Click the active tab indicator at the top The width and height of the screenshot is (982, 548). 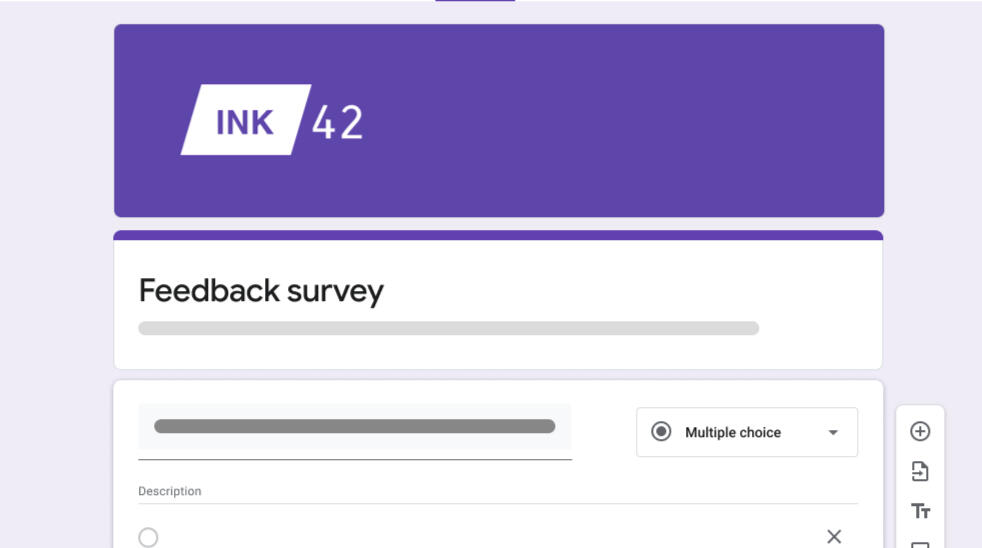click(475, 1)
